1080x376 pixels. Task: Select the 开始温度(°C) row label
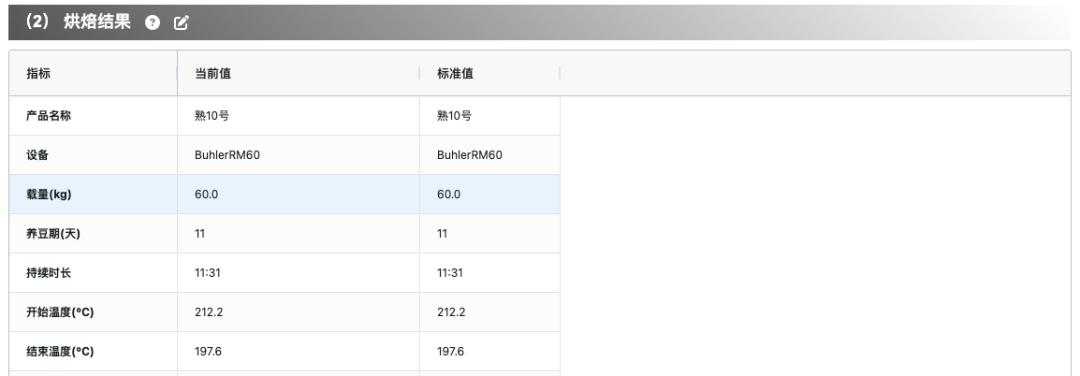coord(60,312)
